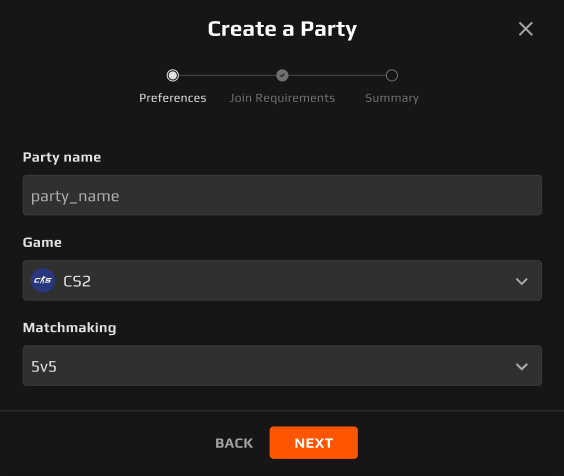Viewport: 564px width, 476px height.
Task: Click the CS2 game logo icon
Action: click(43, 280)
